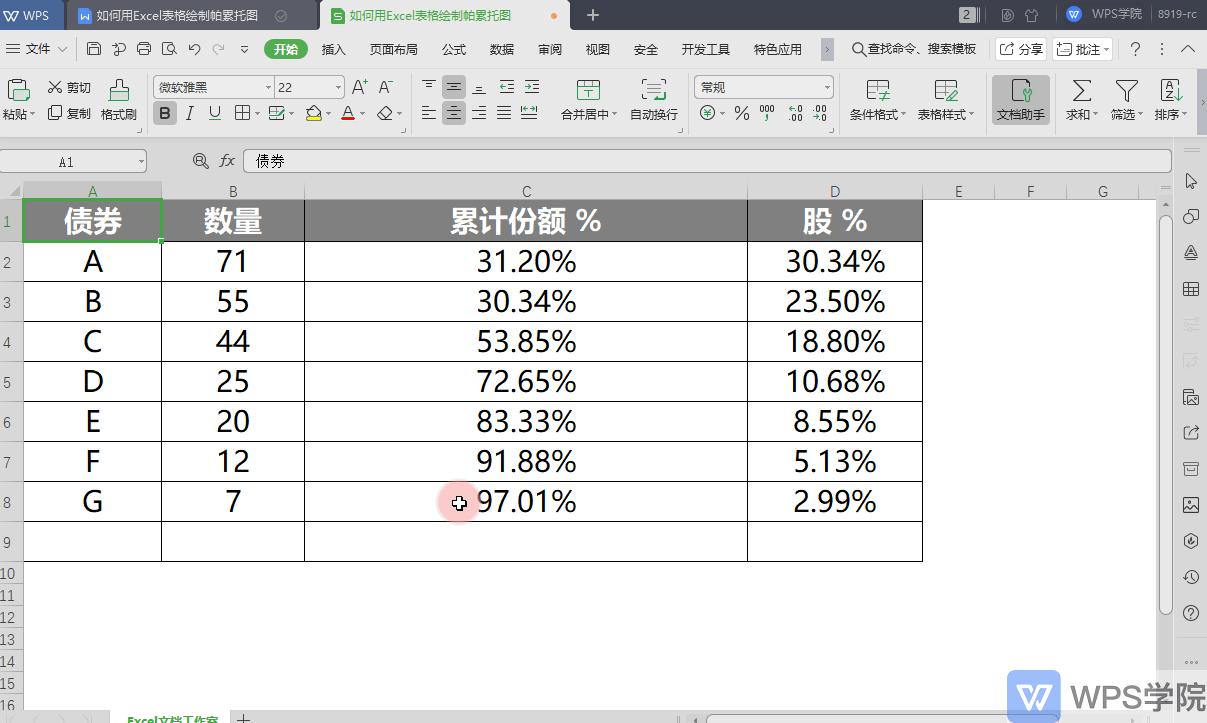
Task: Toggle center alignment for selected cell
Action: pos(453,113)
